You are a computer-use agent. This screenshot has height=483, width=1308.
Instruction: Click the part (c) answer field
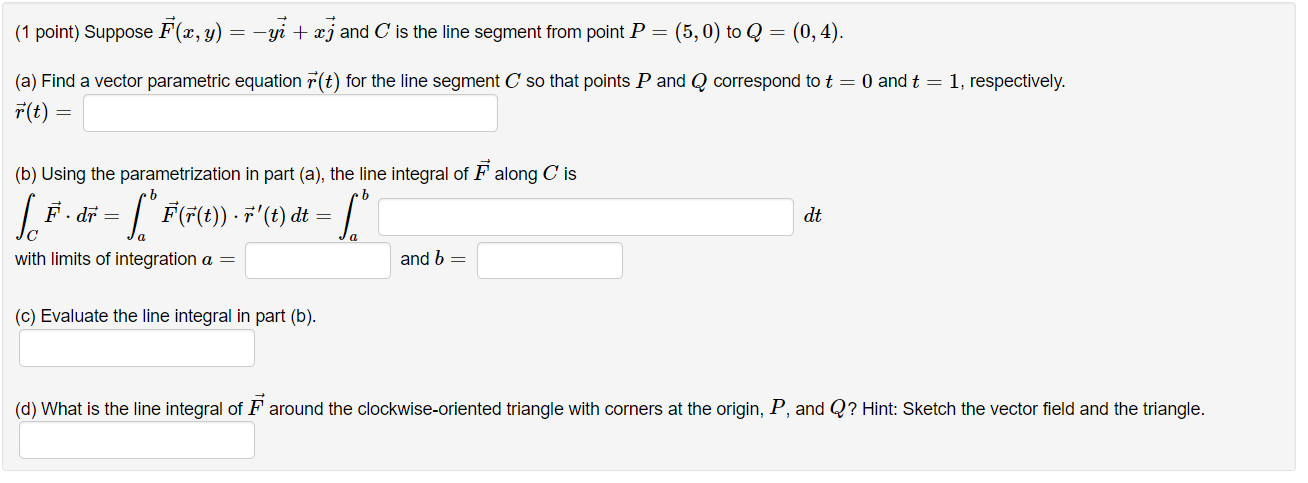point(137,348)
